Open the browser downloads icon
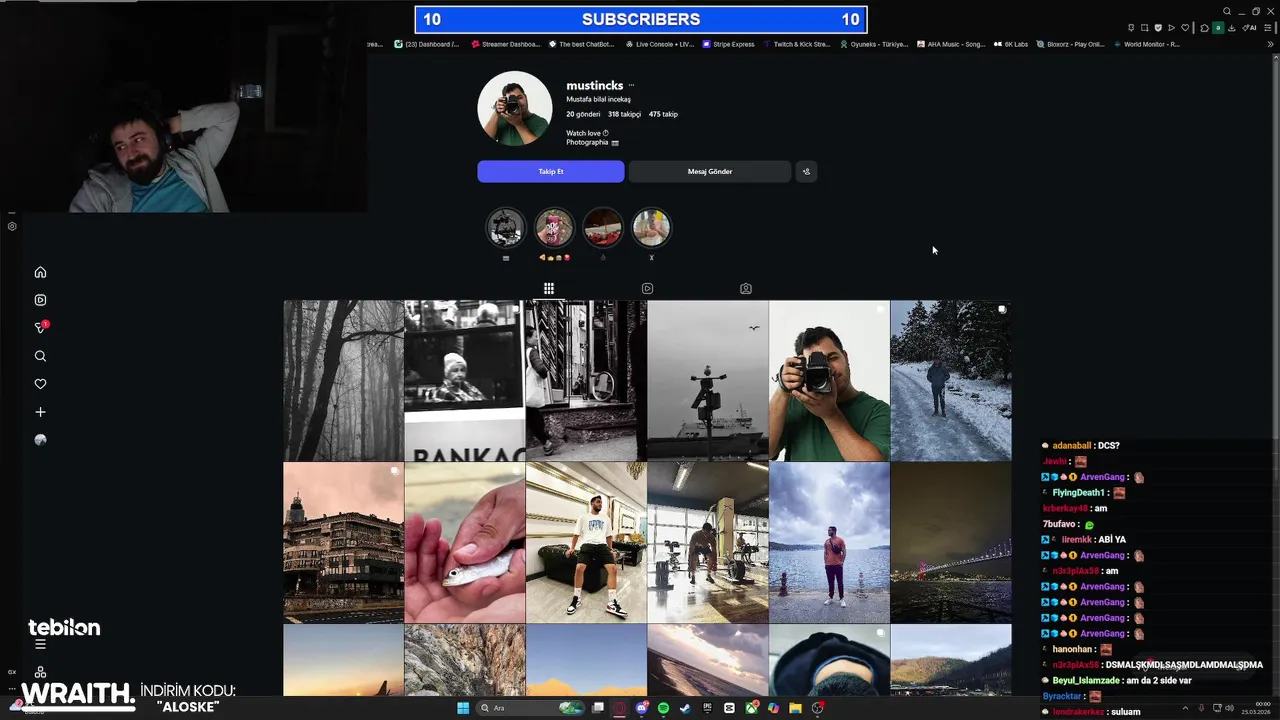 click(x=1232, y=27)
